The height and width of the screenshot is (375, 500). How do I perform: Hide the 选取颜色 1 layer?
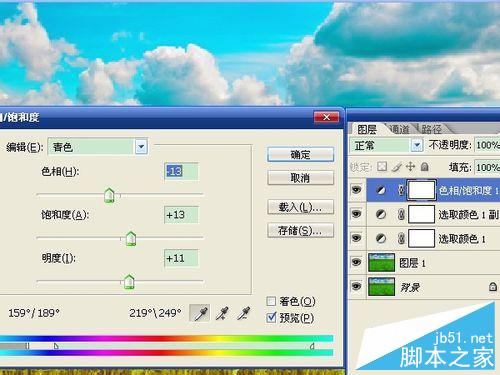click(356, 238)
